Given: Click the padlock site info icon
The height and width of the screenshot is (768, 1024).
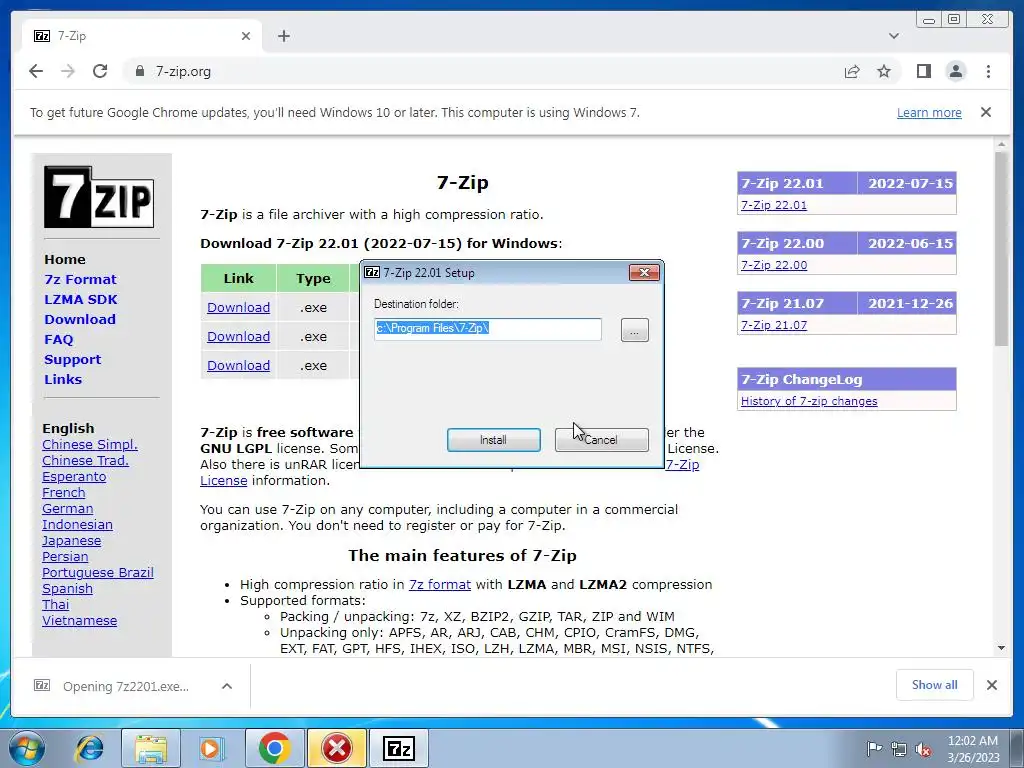Looking at the screenshot, I should pyautogui.click(x=139, y=71).
